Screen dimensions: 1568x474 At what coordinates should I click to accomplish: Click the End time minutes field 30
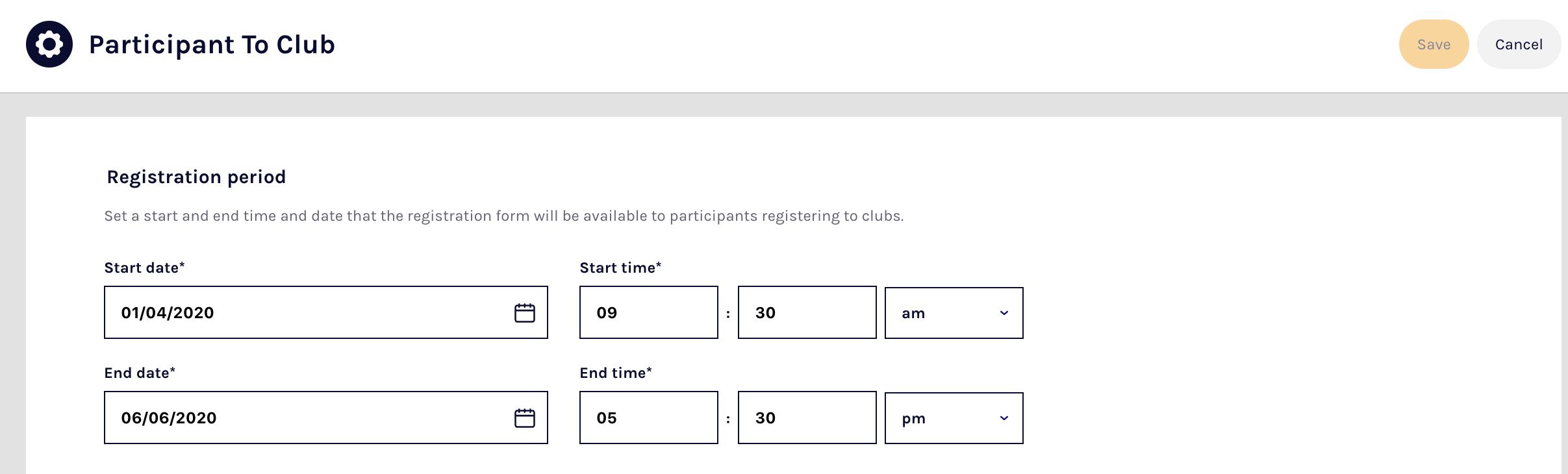[x=807, y=418]
